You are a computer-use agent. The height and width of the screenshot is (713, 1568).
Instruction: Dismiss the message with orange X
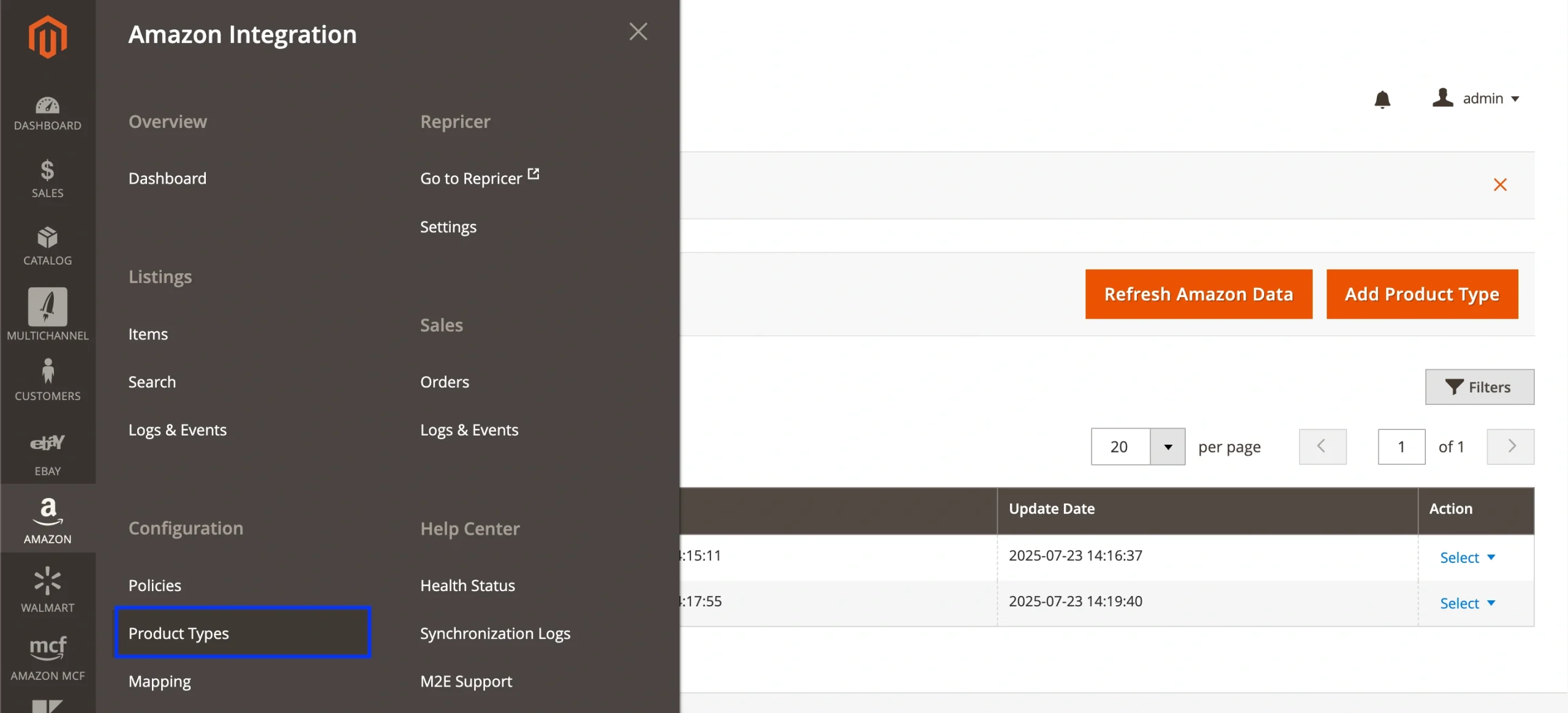(x=1499, y=185)
